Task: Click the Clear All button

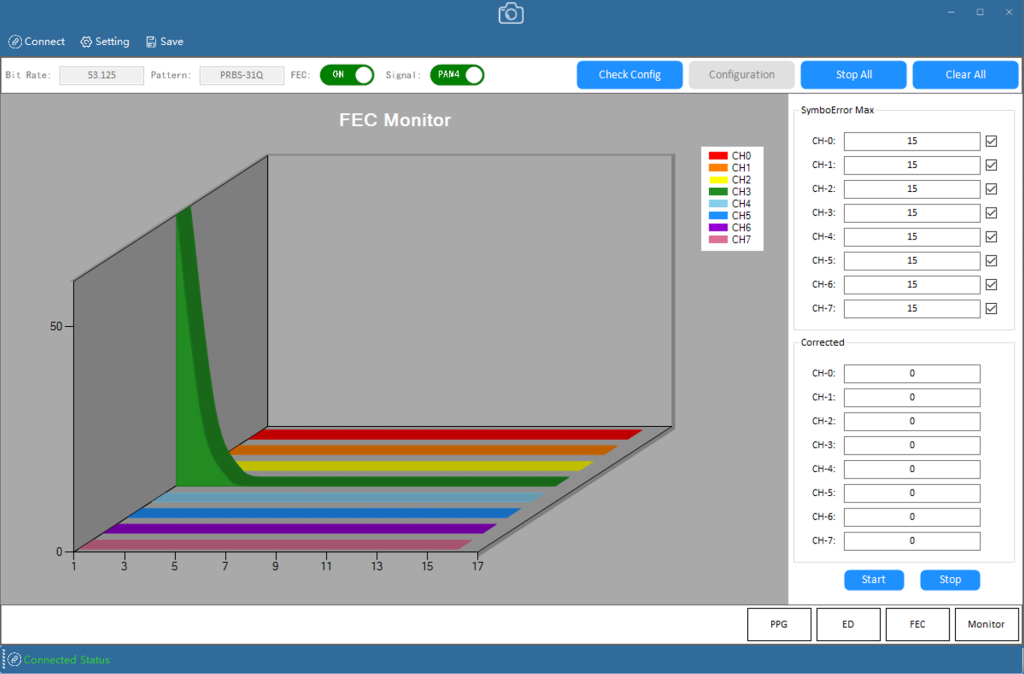Action: pyautogui.click(x=965, y=75)
